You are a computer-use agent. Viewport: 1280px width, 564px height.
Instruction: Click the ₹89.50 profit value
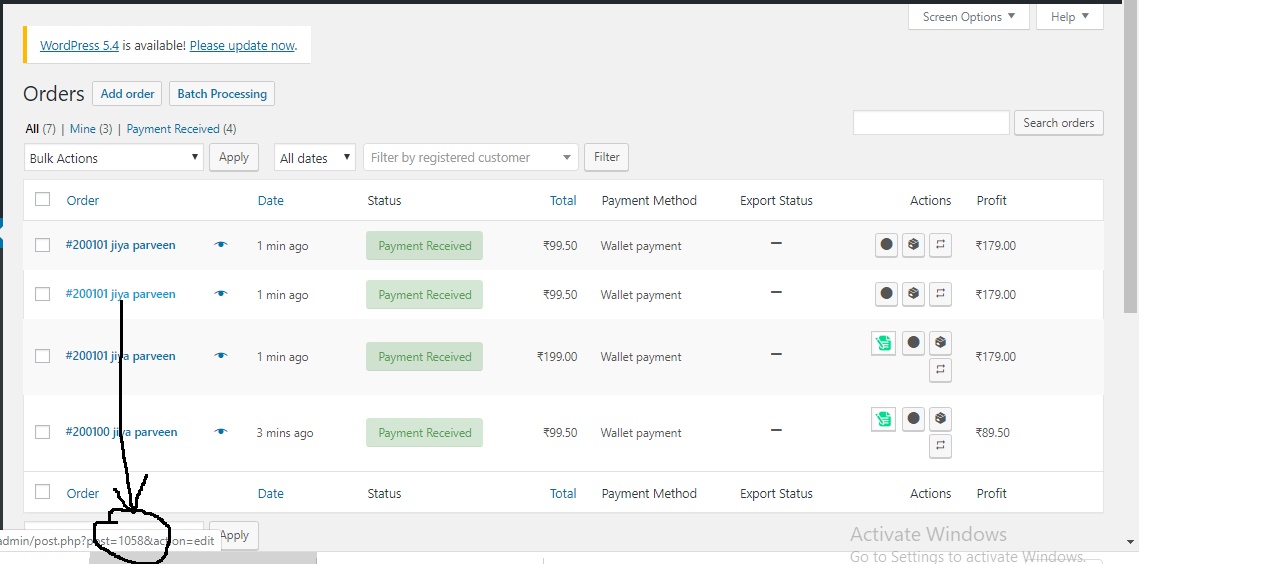tap(993, 433)
